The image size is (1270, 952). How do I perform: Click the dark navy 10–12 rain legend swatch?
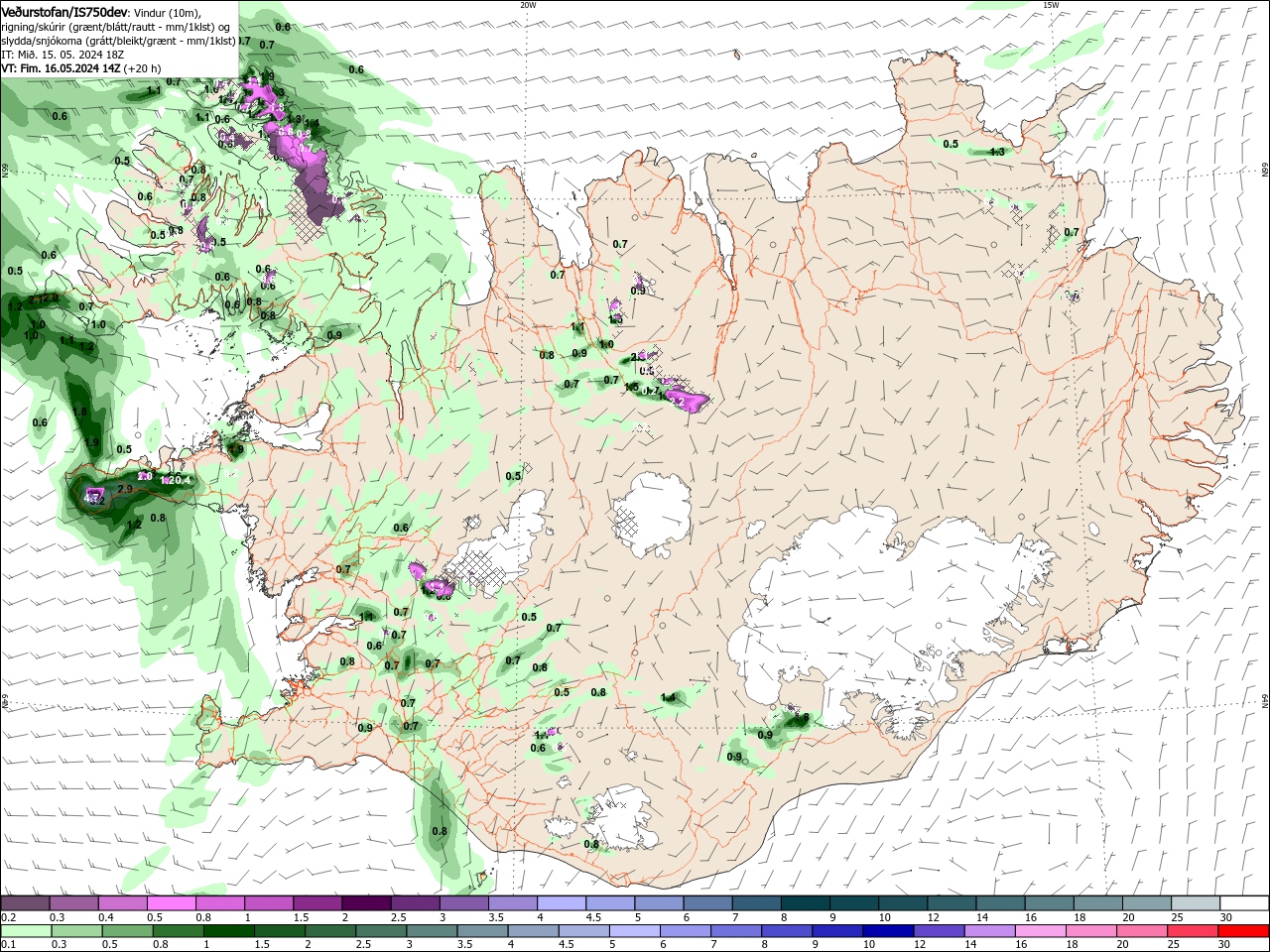(886, 931)
